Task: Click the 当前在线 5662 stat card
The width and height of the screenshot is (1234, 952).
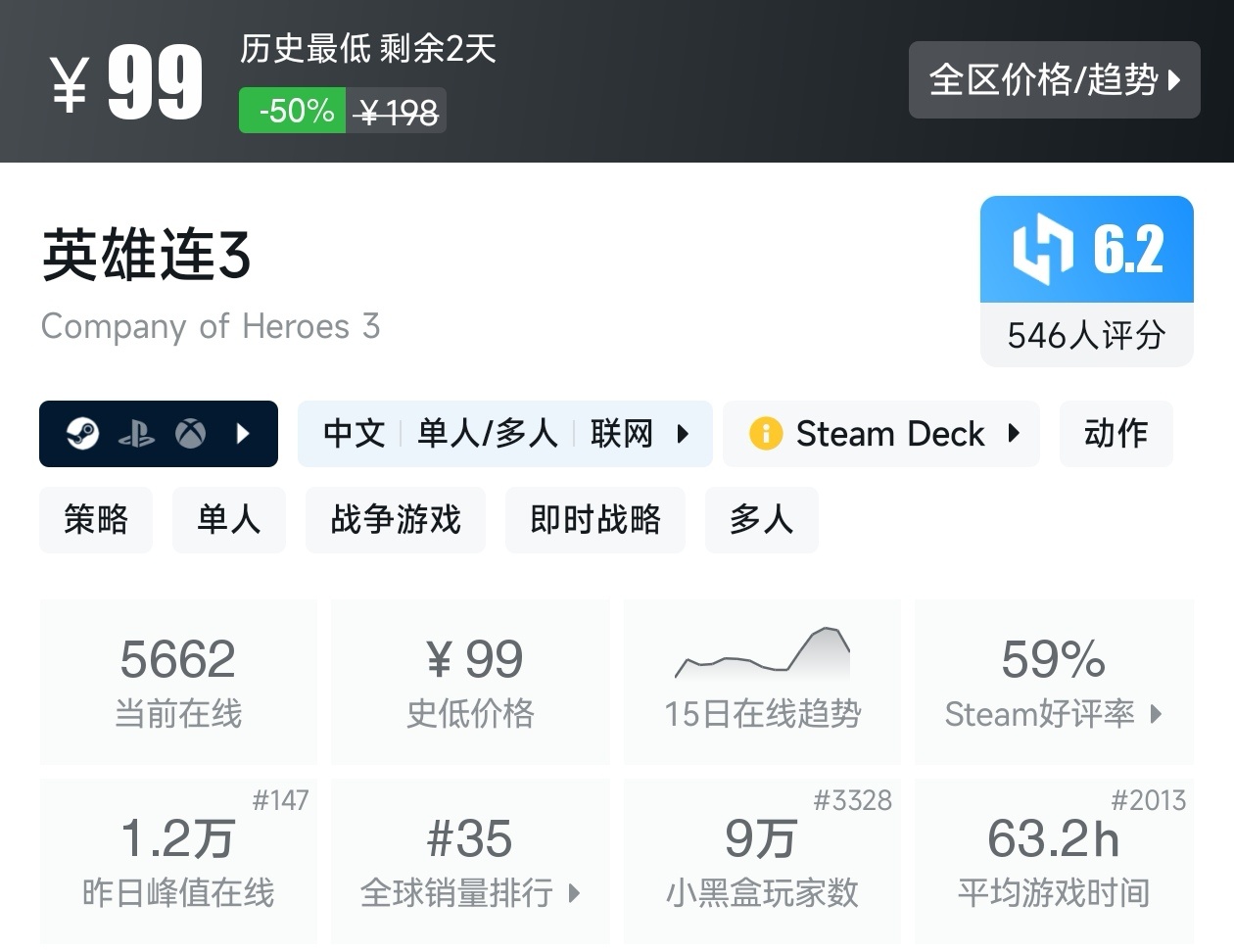Action: [178, 682]
